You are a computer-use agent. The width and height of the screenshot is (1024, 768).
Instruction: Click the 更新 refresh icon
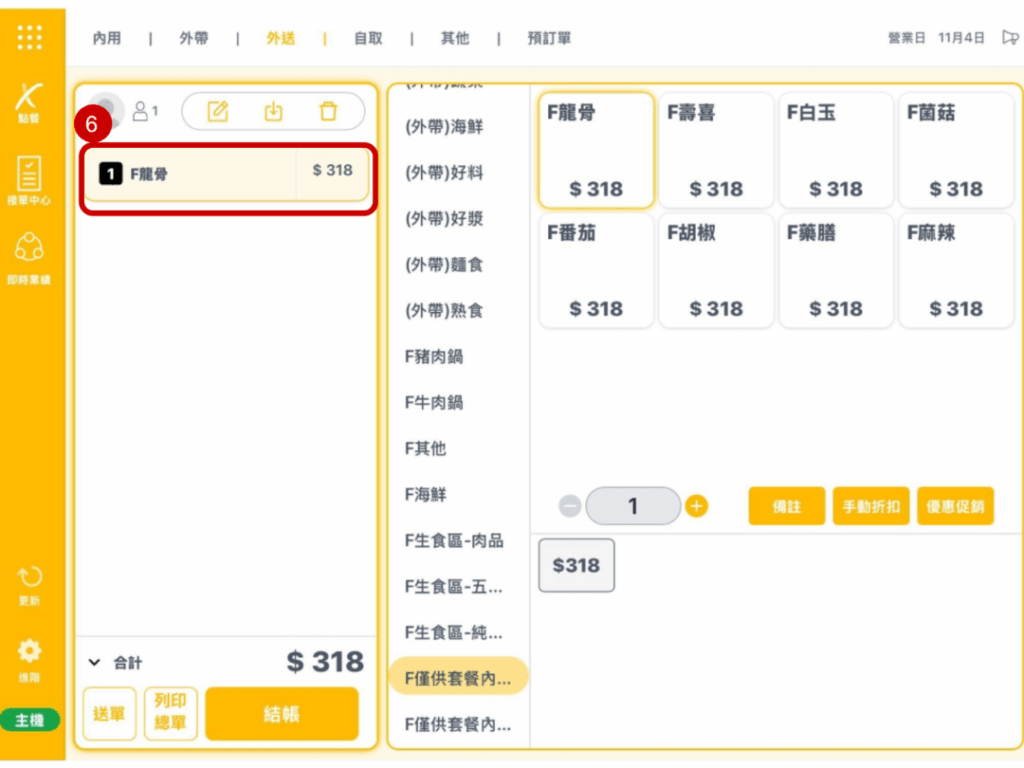(30, 583)
